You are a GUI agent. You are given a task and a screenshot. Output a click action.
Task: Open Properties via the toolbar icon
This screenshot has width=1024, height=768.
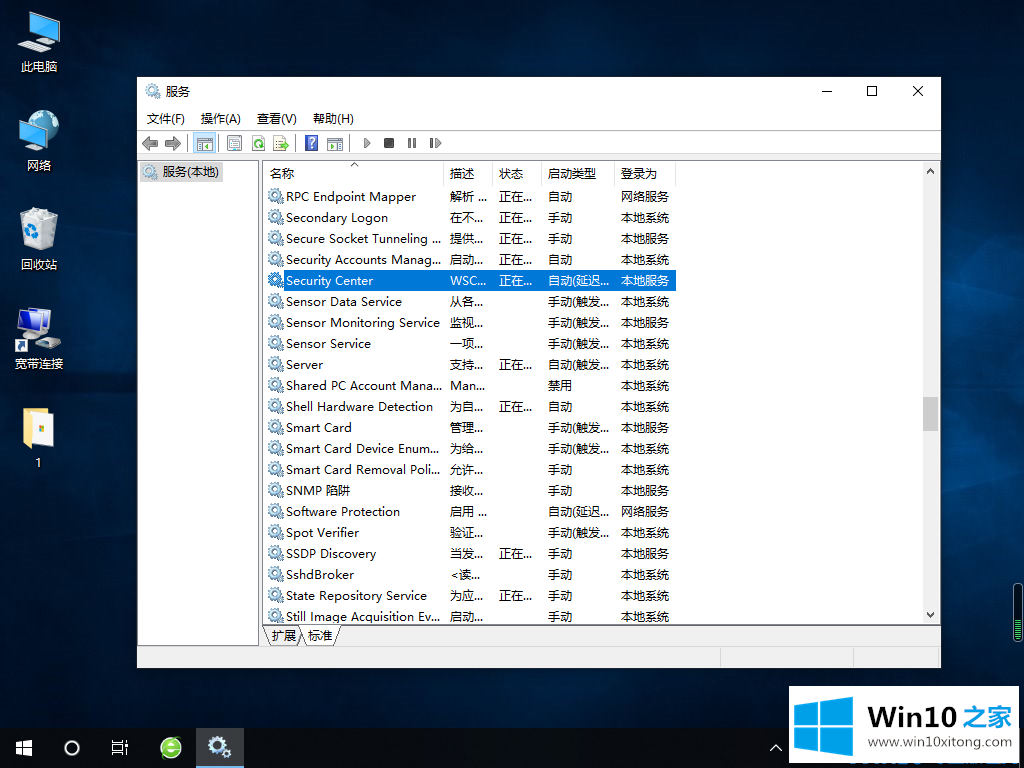point(234,143)
